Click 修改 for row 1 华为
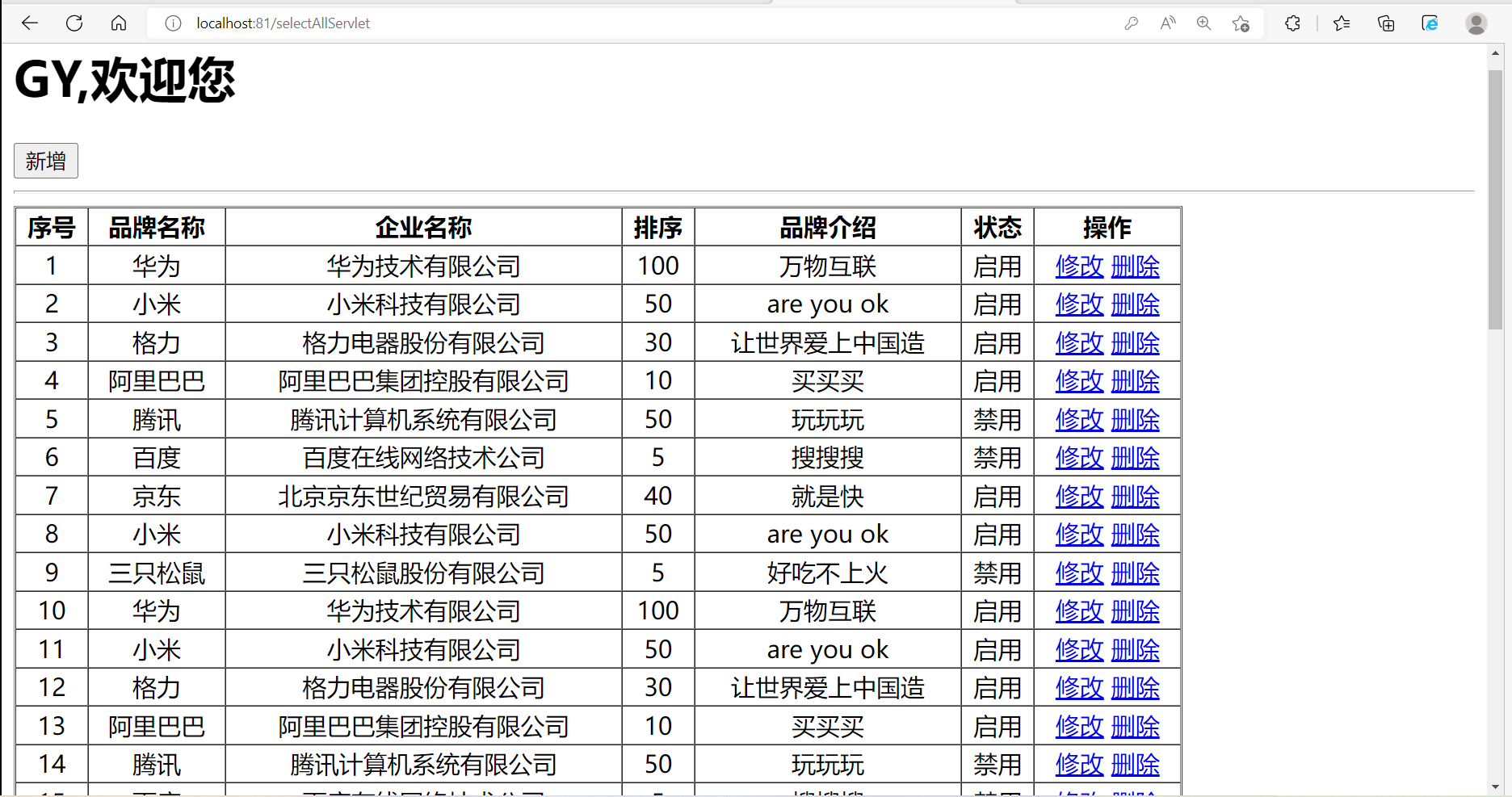 click(1079, 266)
